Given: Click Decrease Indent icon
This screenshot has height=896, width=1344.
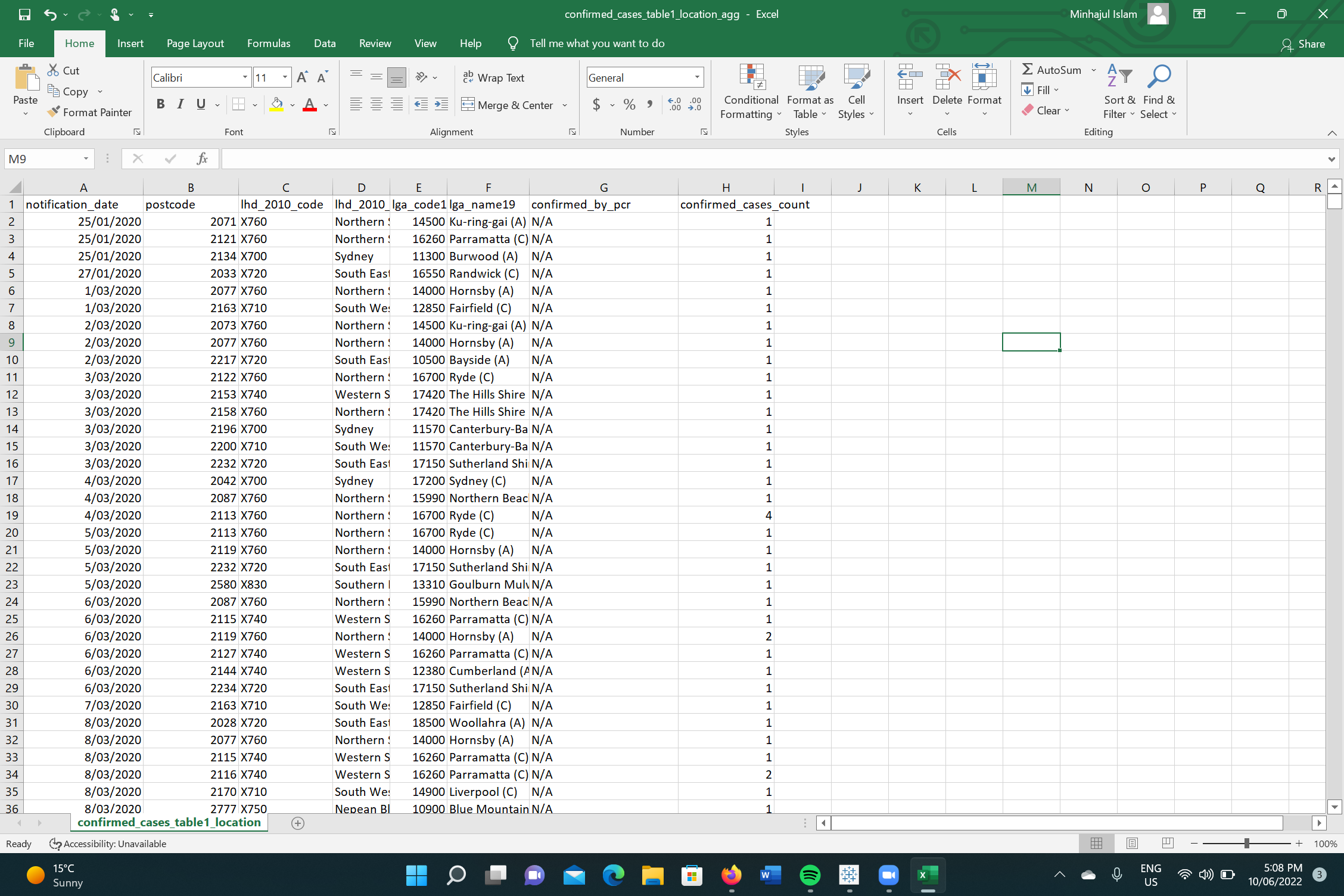Looking at the screenshot, I should pos(421,105).
